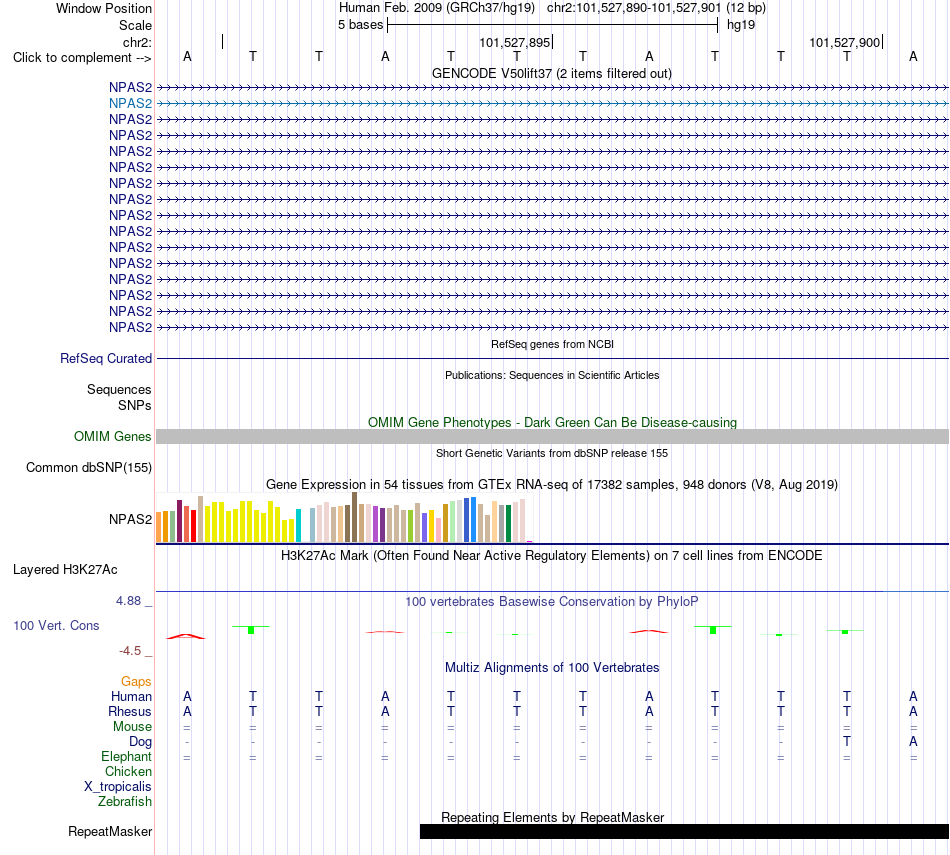
Task: Click the black RepeatMasker element bar
Action: [x=684, y=831]
